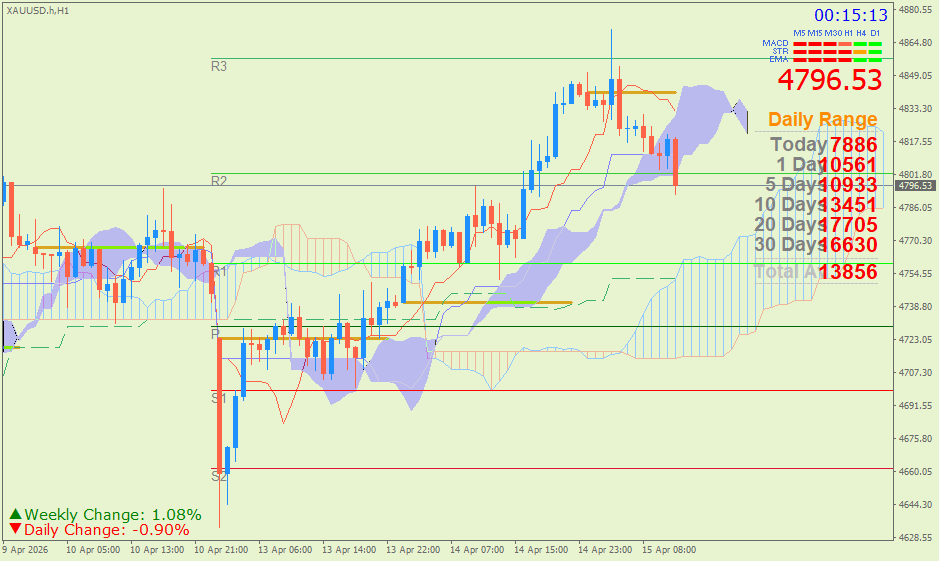Click the green MACD H4 signal bar

(860, 44)
